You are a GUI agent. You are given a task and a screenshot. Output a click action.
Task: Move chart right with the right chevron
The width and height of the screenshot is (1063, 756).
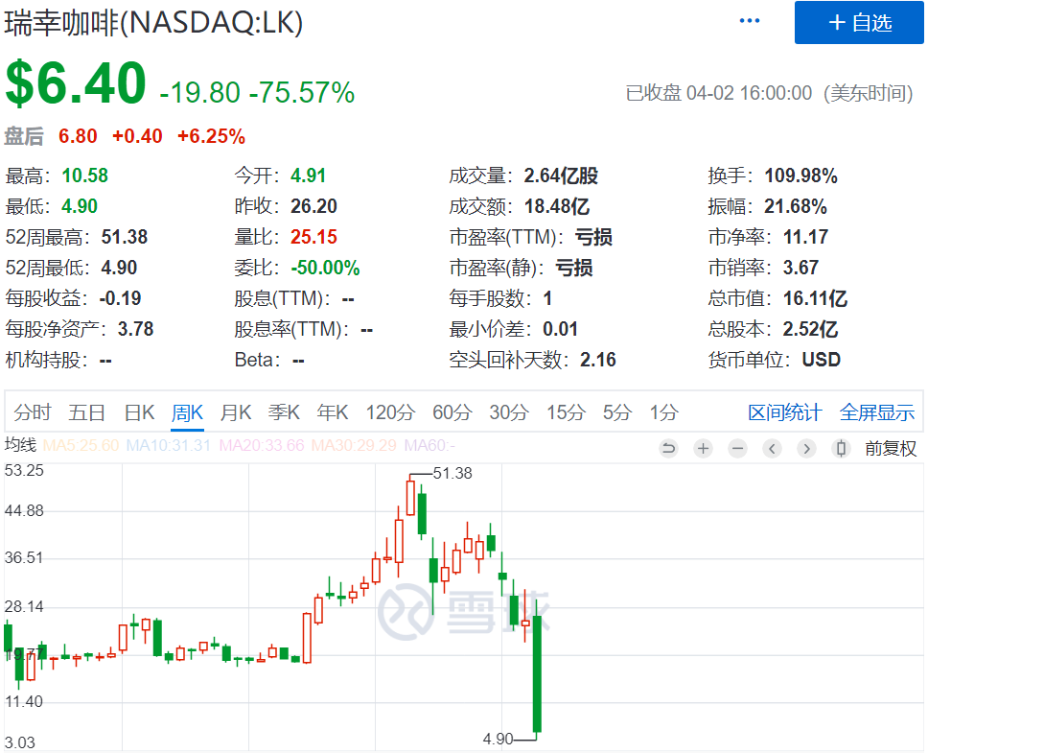[x=806, y=448]
